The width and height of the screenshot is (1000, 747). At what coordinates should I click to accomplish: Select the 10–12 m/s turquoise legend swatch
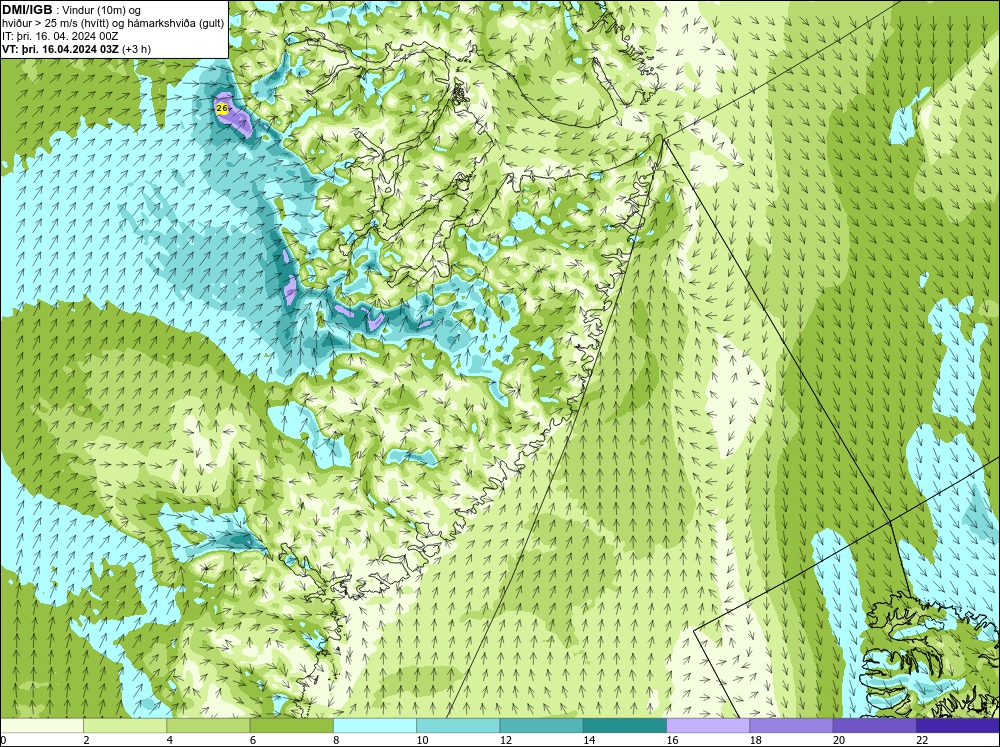(458, 726)
